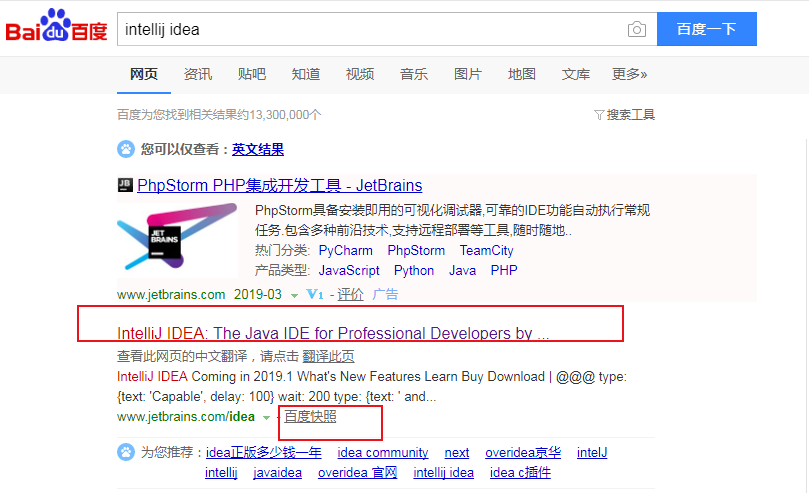Viewport: 809px width, 493px height.
Task: Click the JB favicon beside PhpStorm result
Action: pyautogui.click(x=125, y=185)
